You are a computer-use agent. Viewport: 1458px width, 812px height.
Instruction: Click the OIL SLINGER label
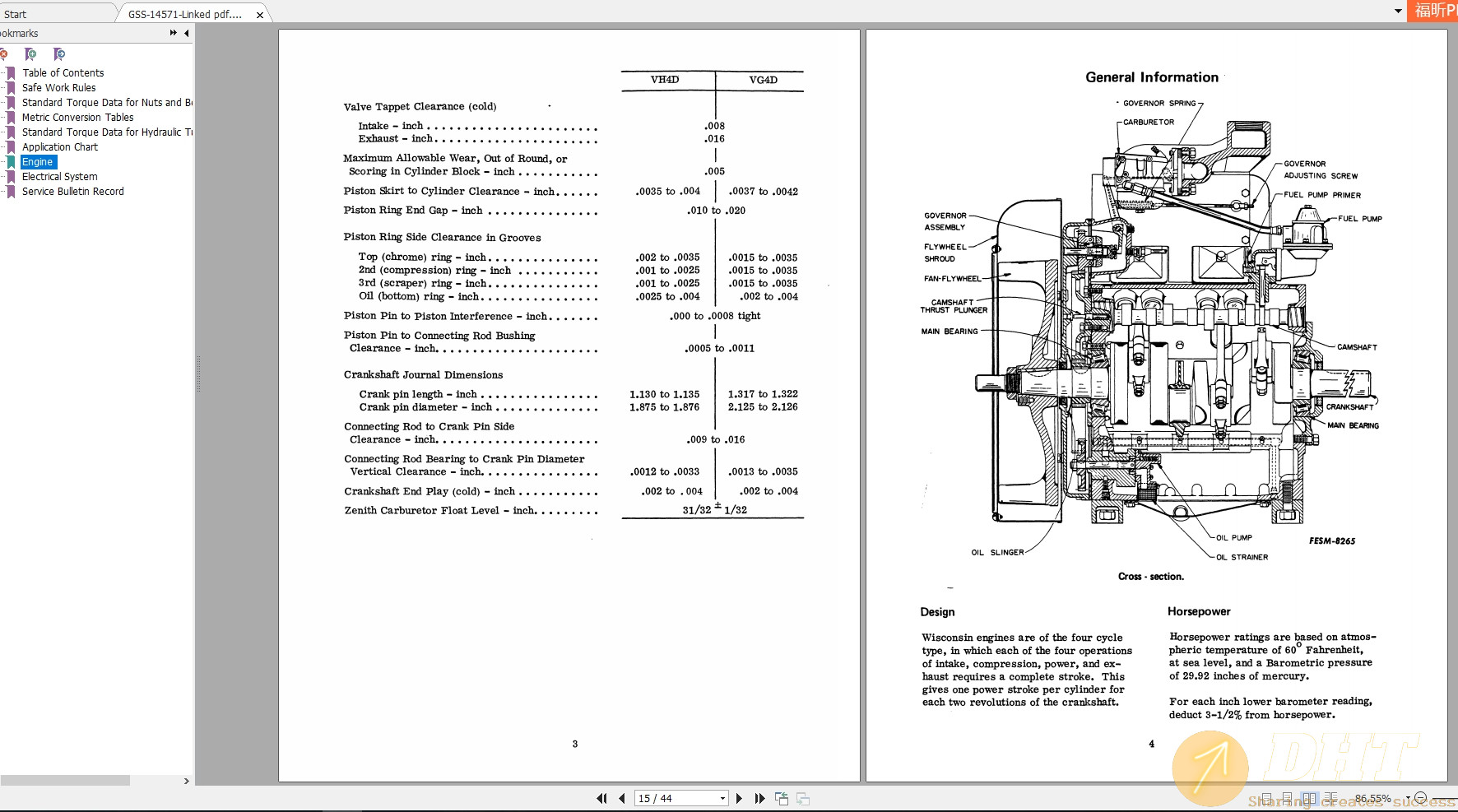(997, 553)
